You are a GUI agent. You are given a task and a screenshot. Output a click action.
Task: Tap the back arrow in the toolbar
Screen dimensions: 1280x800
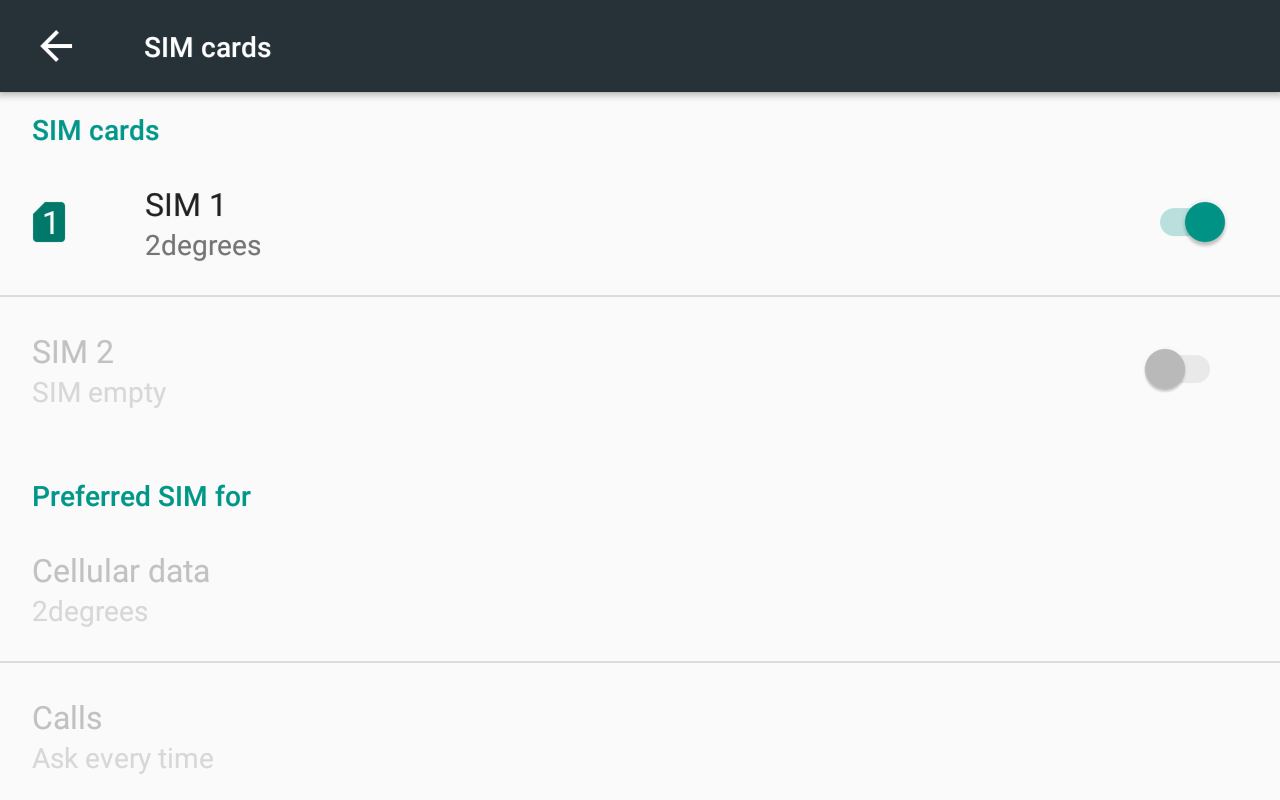pyautogui.click(x=56, y=46)
